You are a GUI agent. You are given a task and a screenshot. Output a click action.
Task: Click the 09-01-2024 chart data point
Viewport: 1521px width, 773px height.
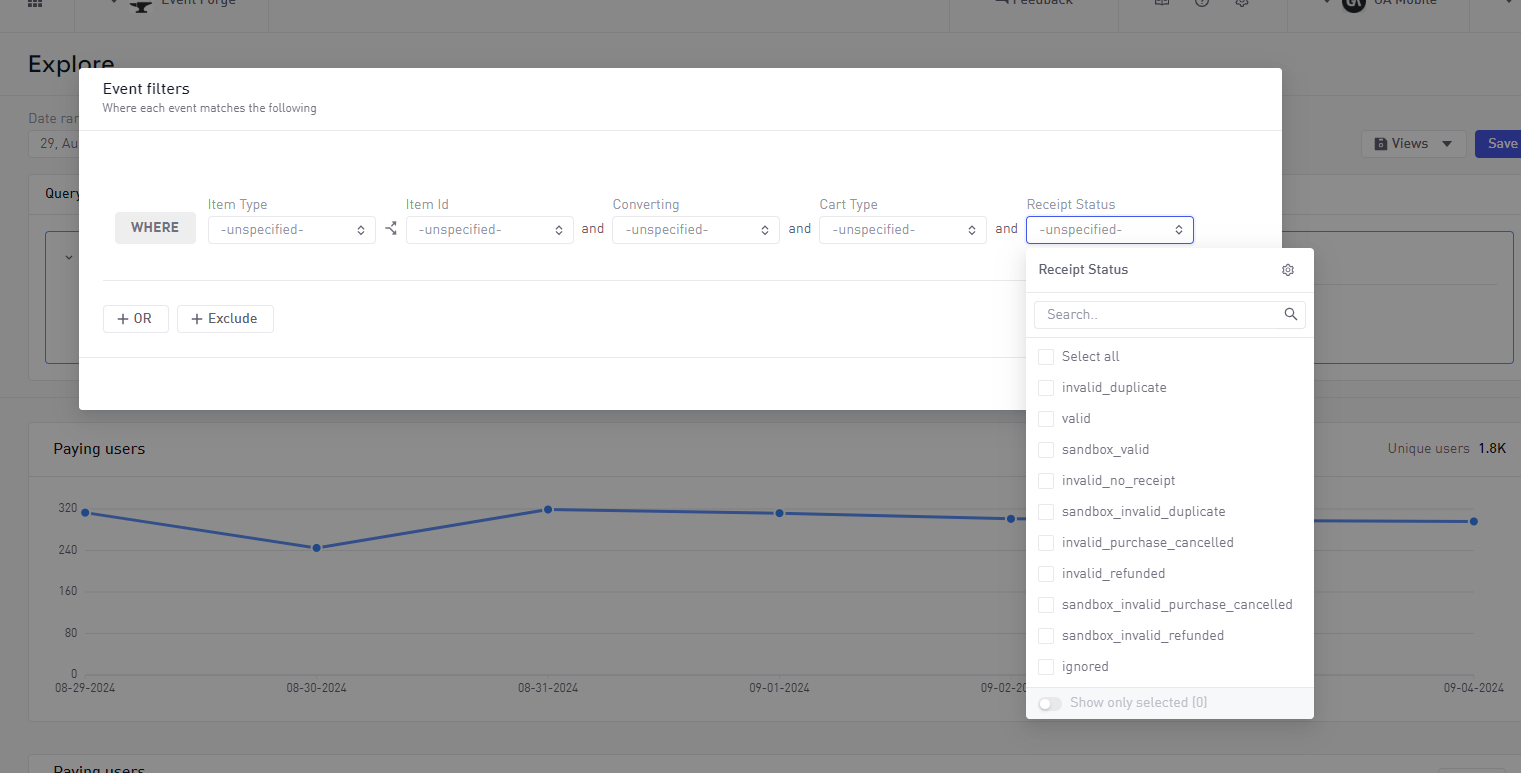click(x=779, y=513)
